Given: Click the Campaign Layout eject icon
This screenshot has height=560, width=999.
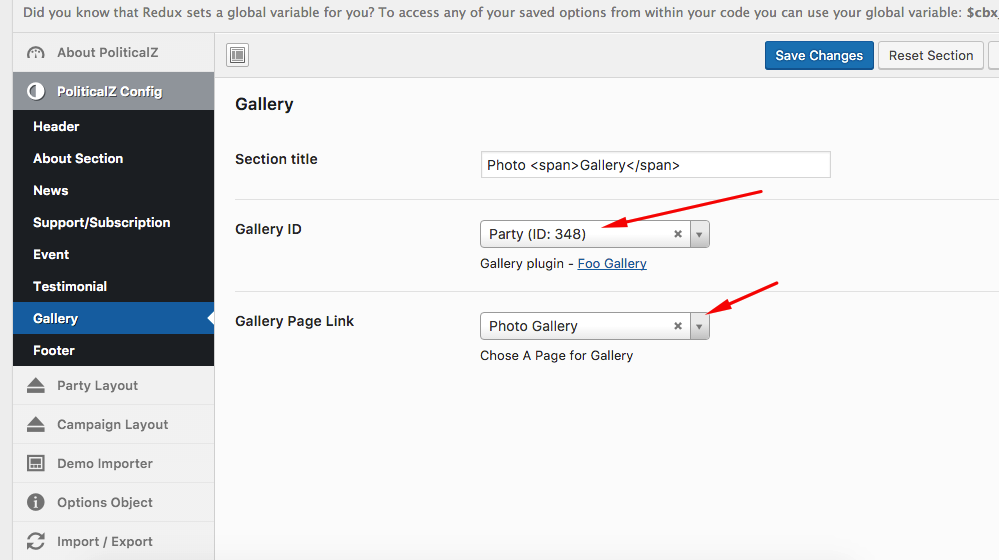Looking at the screenshot, I should tap(36, 424).
